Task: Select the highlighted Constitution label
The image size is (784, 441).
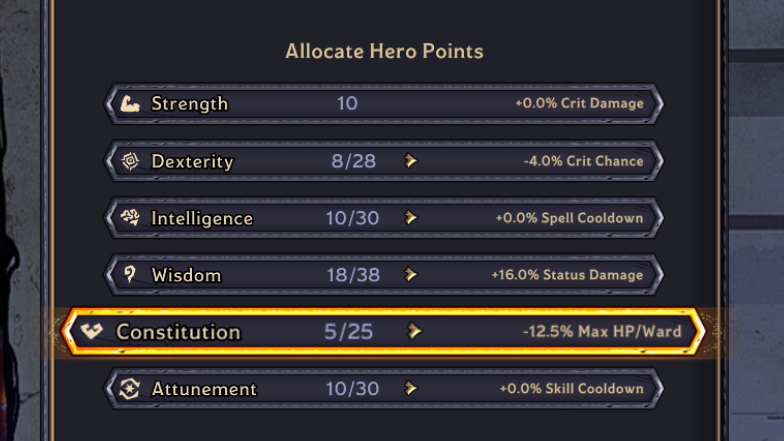Action: [x=178, y=332]
